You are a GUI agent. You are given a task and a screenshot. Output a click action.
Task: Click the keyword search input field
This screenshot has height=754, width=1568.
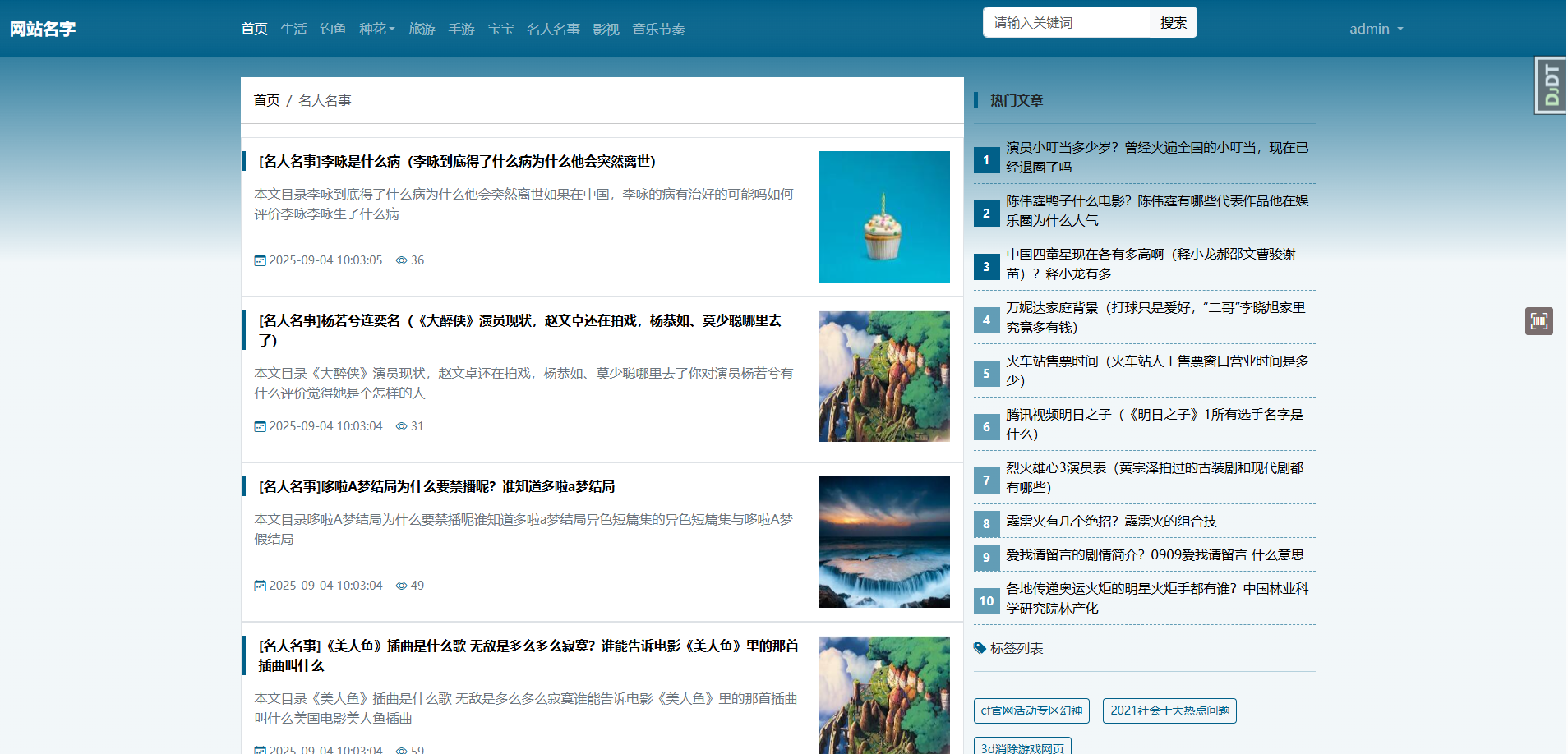[x=1068, y=22]
